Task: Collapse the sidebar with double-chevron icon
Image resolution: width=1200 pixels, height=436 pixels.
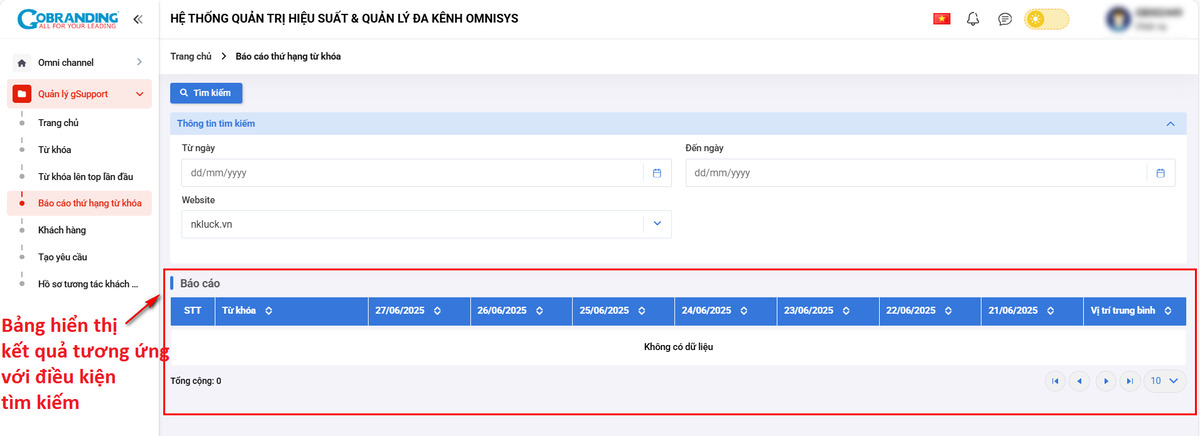Action: click(137, 19)
